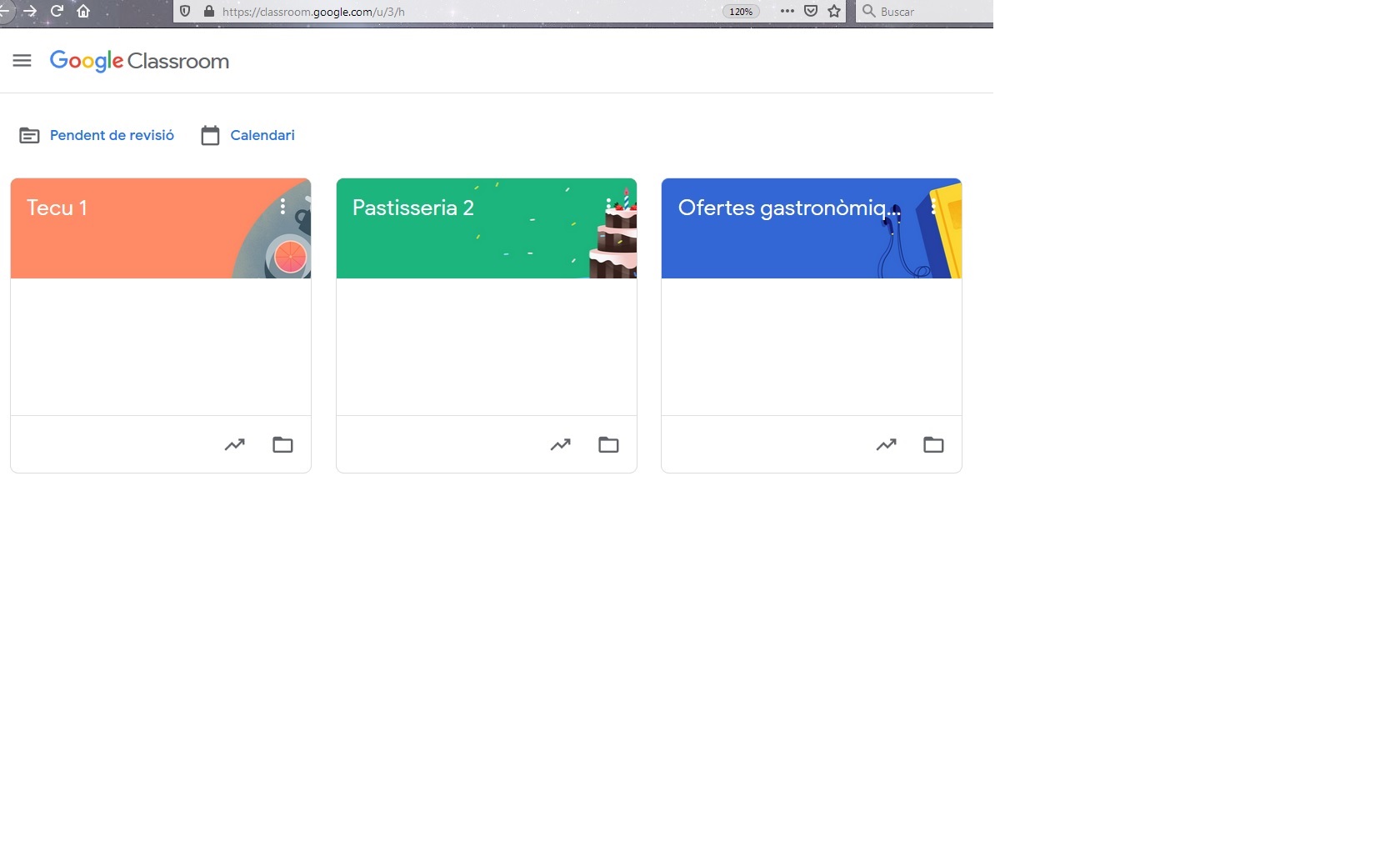Open Ofertes gastronòmiques Drive folder icon
Screen dimensions: 1400x842
[x=933, y=444]
